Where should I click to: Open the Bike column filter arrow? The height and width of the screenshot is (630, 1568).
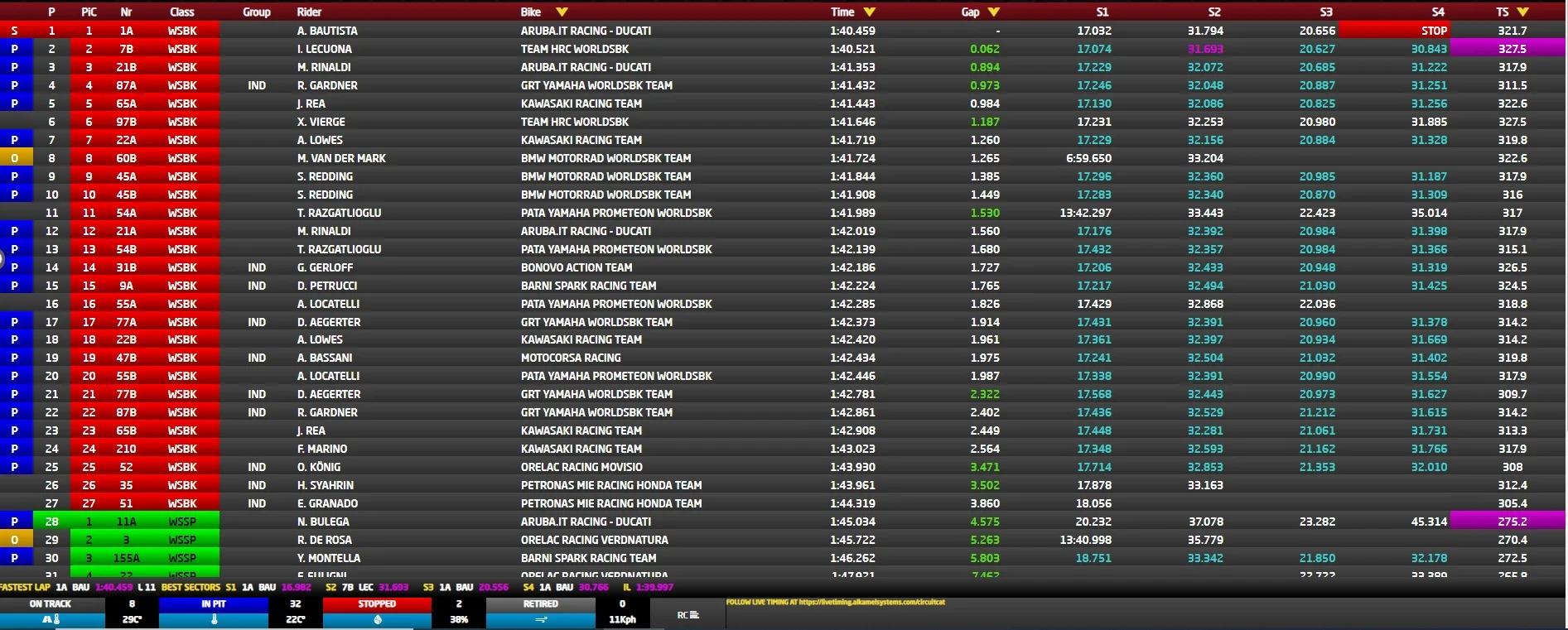point(562,12)
